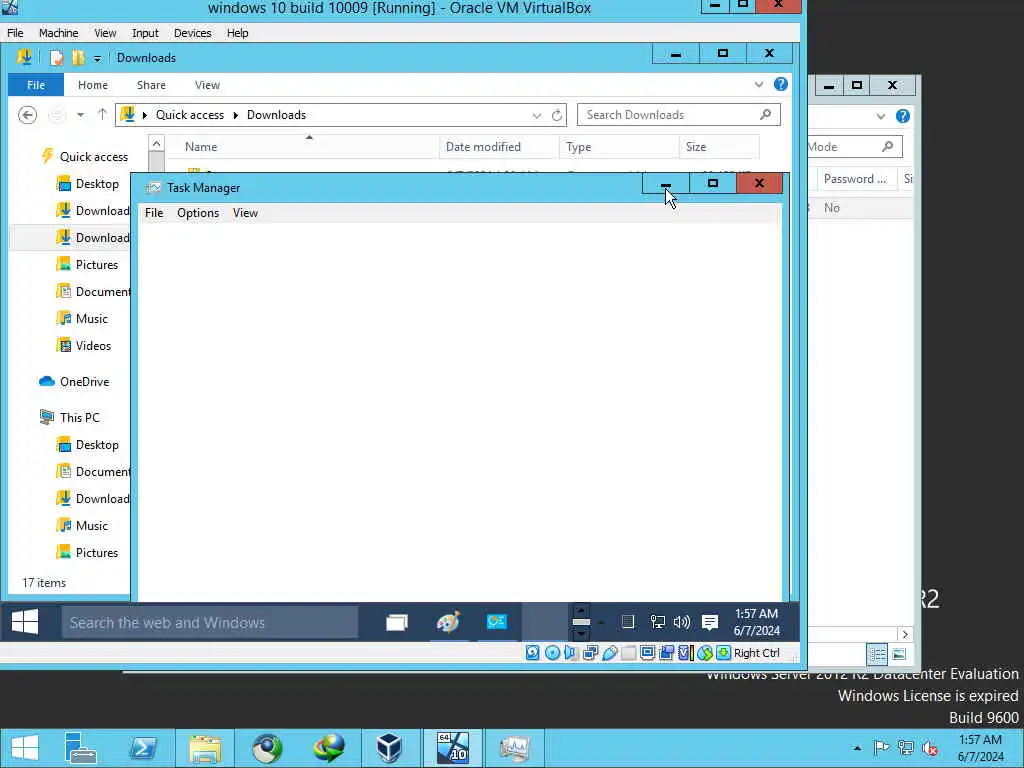Launch Chromium browser from host taskbar
Image resolution: width=1024 pixels, height=768 pixels.
coord(267,748)
